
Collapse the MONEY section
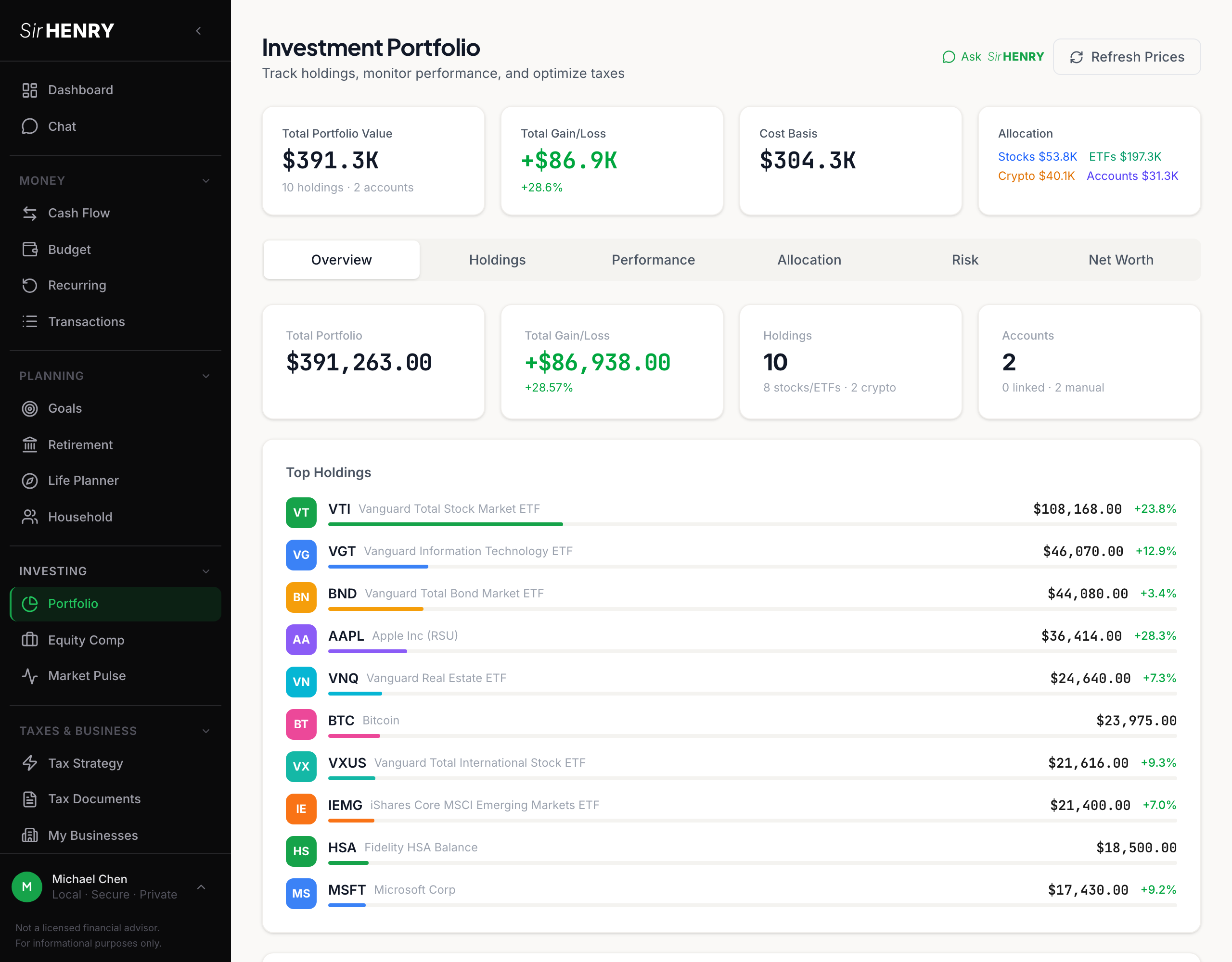tap(206, 181)
